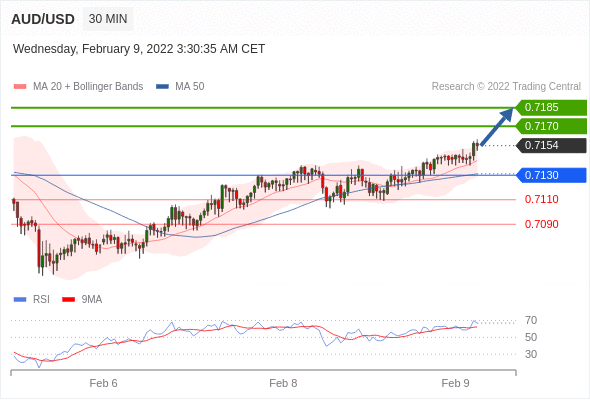The width and height of the screenshot is (590, 400).
Task: Open the Research © 2022 Trading Central credit
Action: (x=506, y=87)
